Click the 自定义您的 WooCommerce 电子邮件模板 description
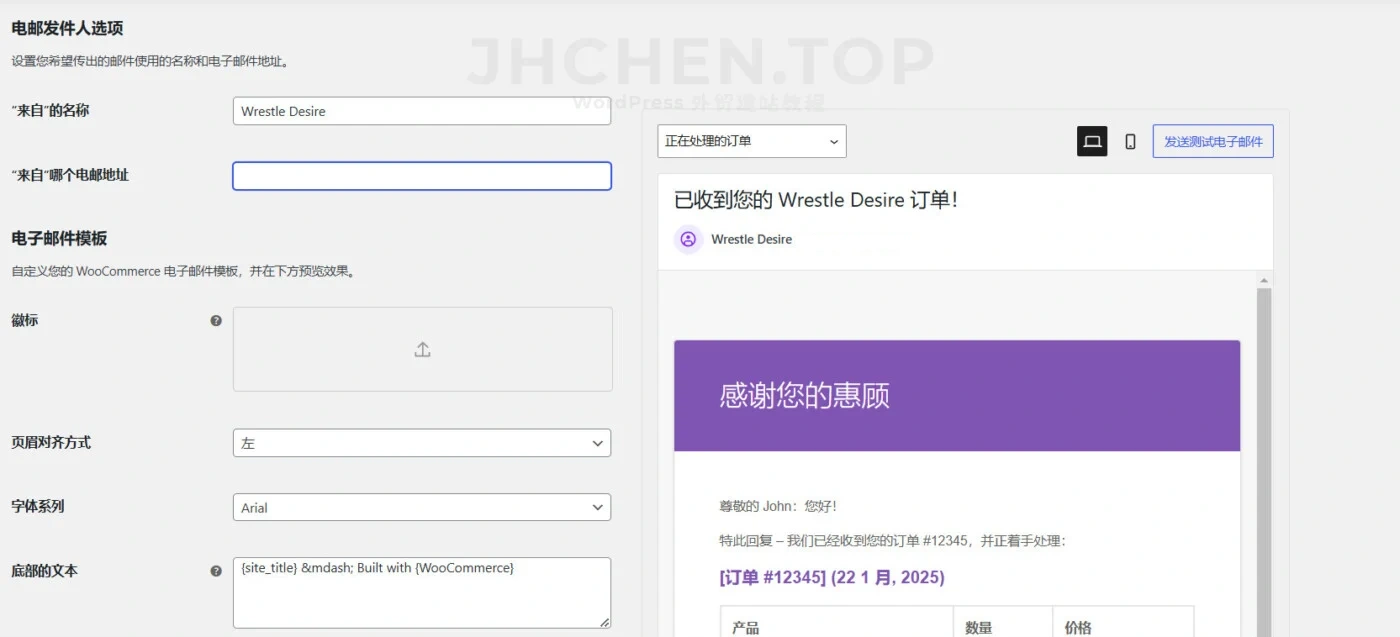 pyautogui.click(x=183, y=271)
